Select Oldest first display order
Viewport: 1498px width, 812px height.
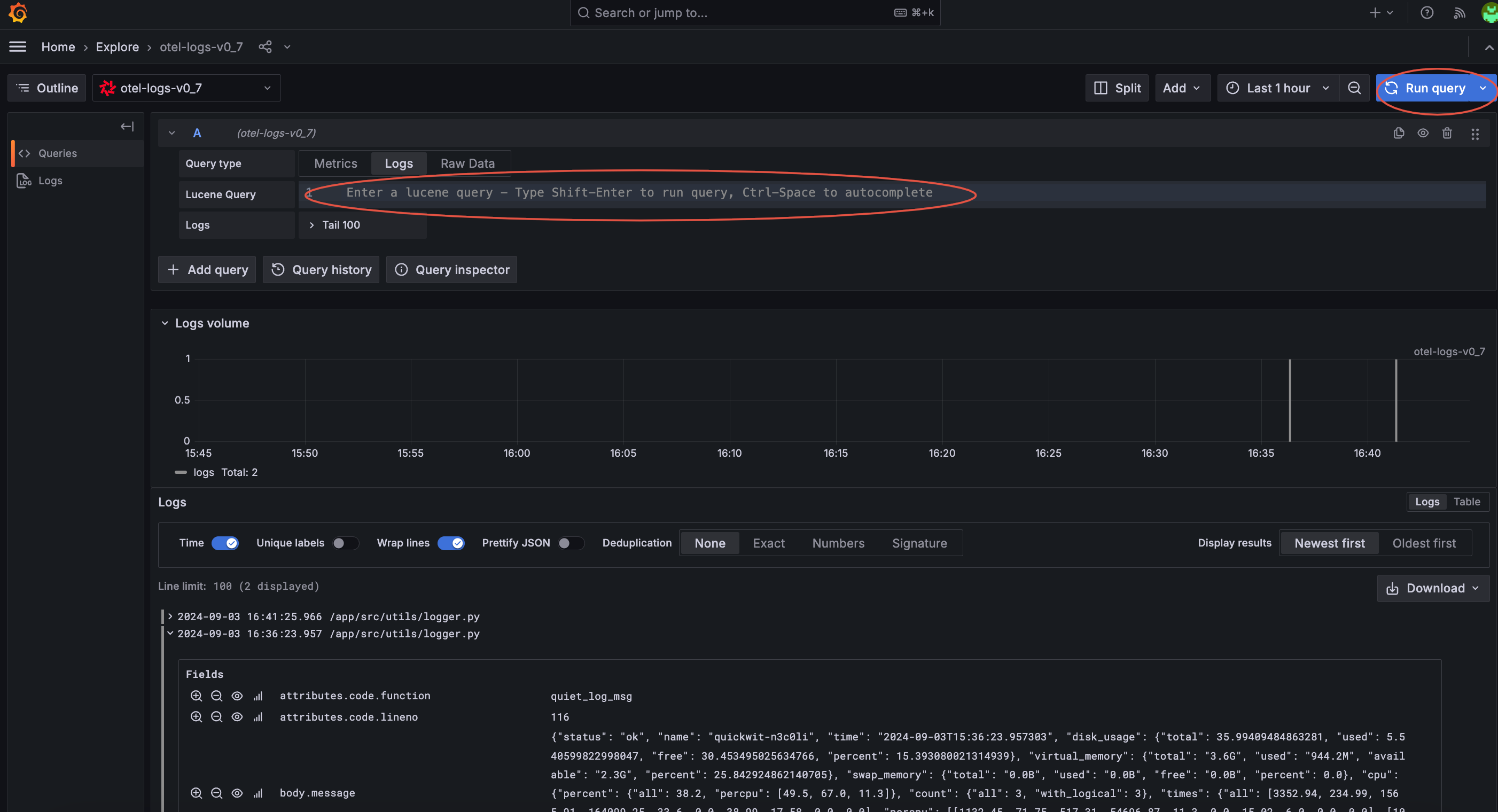(1424, 543)
